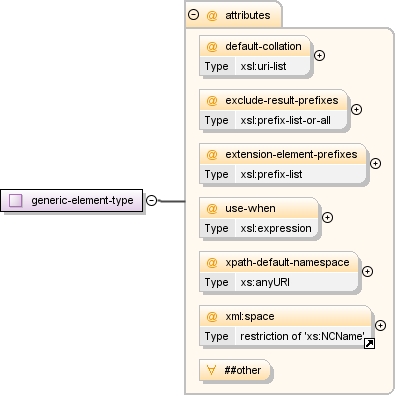The width and height of the screenshot is (396, 396).
Task: Click the @ icon beside xml:space
Action: [212, 316]
